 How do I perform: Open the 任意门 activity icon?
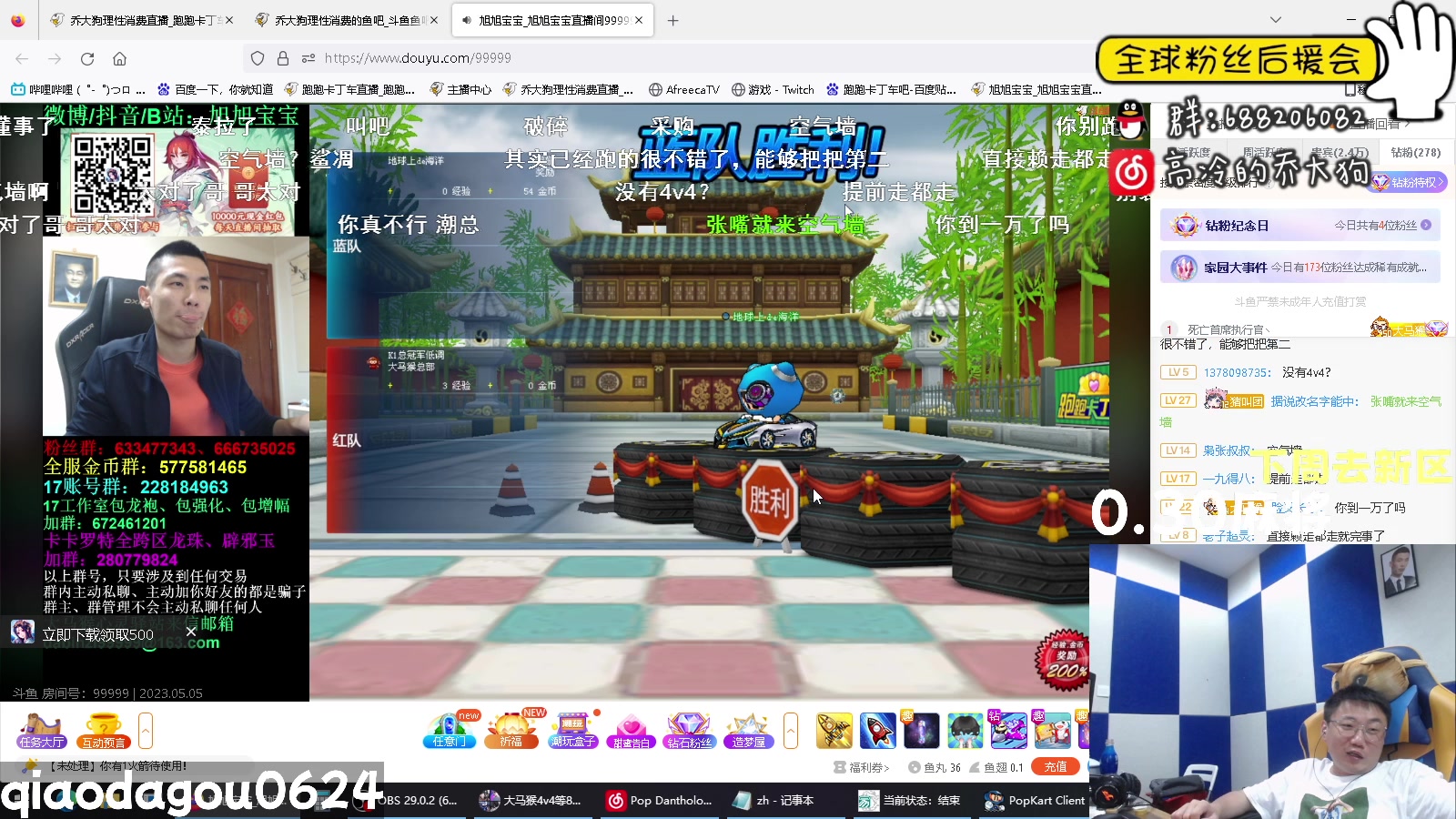click(x=450, y=731)
